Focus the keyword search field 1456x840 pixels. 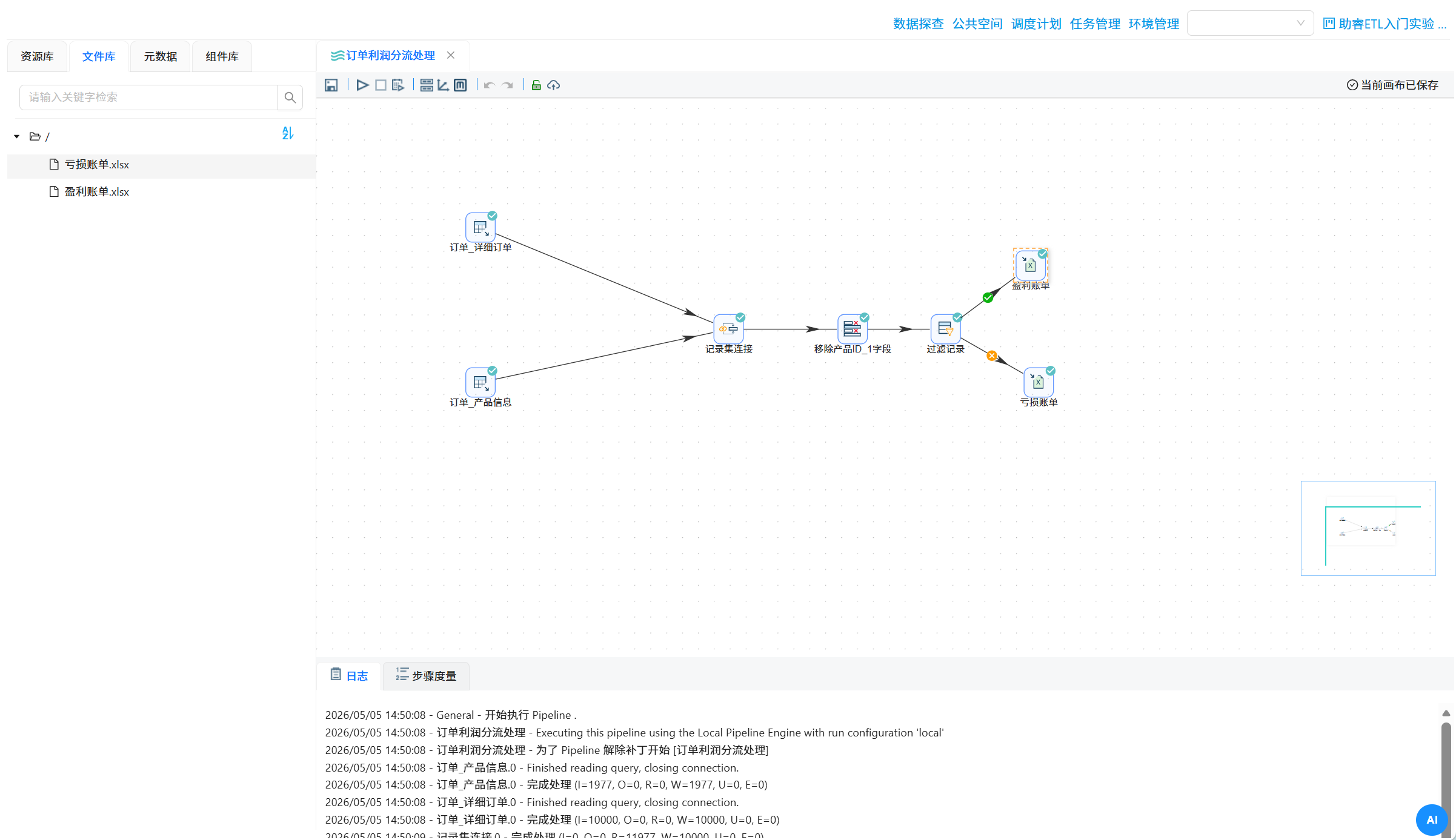pyautogui.click(x=149, y=98)
